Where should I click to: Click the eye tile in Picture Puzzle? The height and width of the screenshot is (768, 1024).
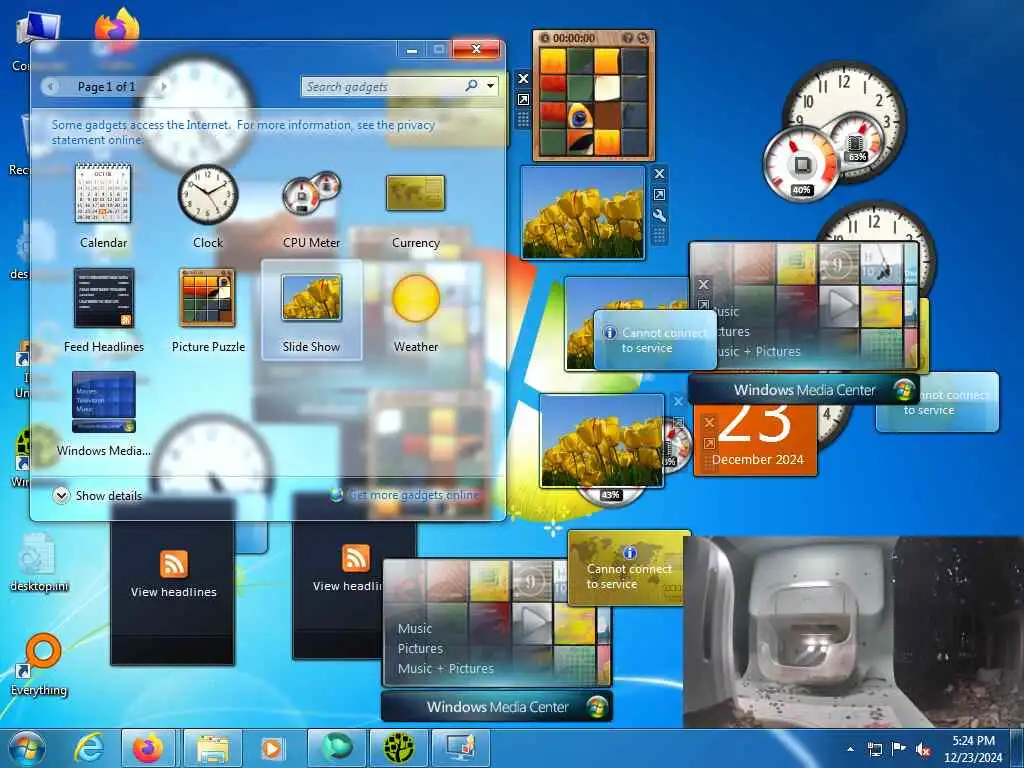[x=579, y=117]
